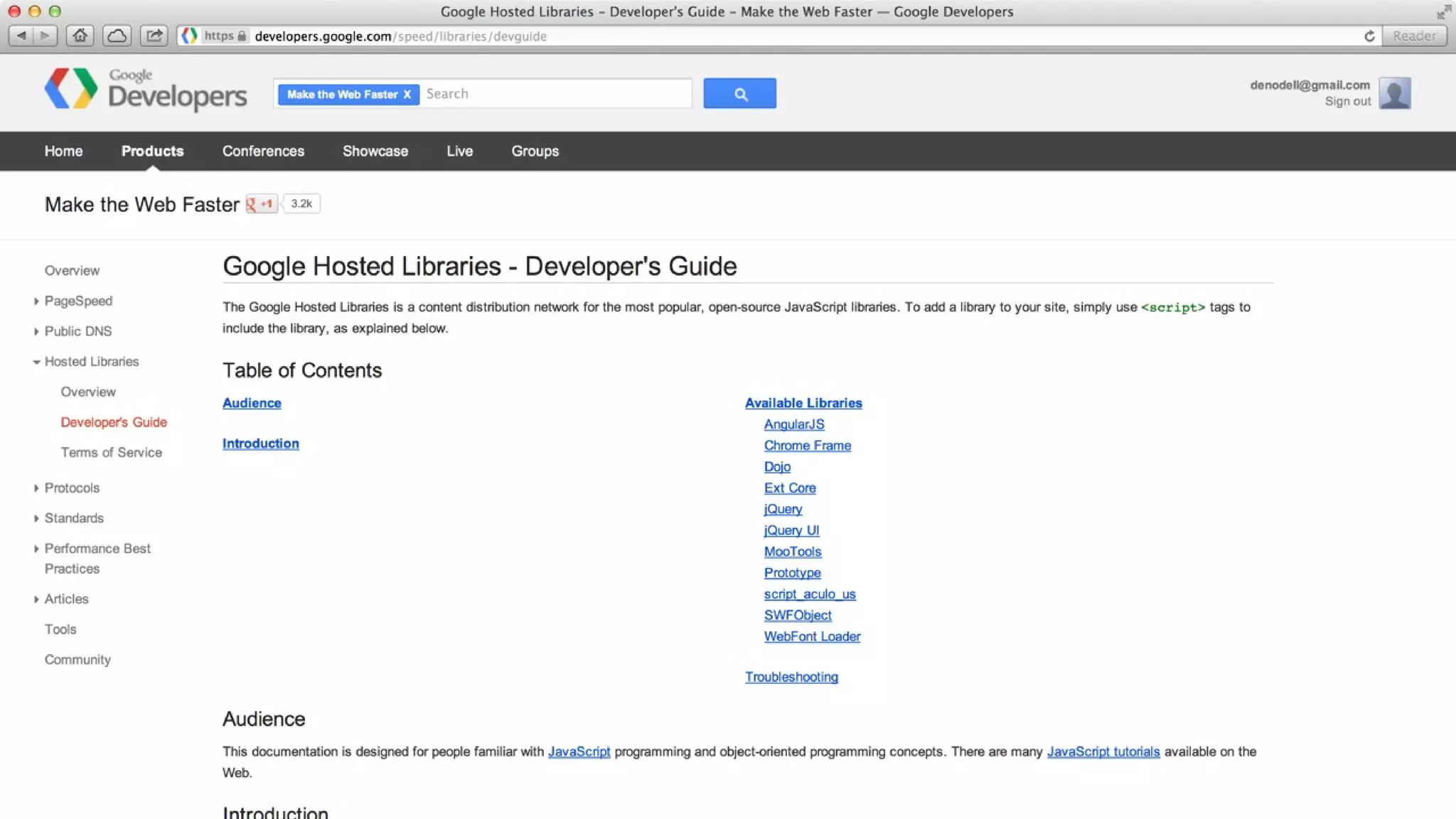Click the blue magnifier search button

[739, 94]
